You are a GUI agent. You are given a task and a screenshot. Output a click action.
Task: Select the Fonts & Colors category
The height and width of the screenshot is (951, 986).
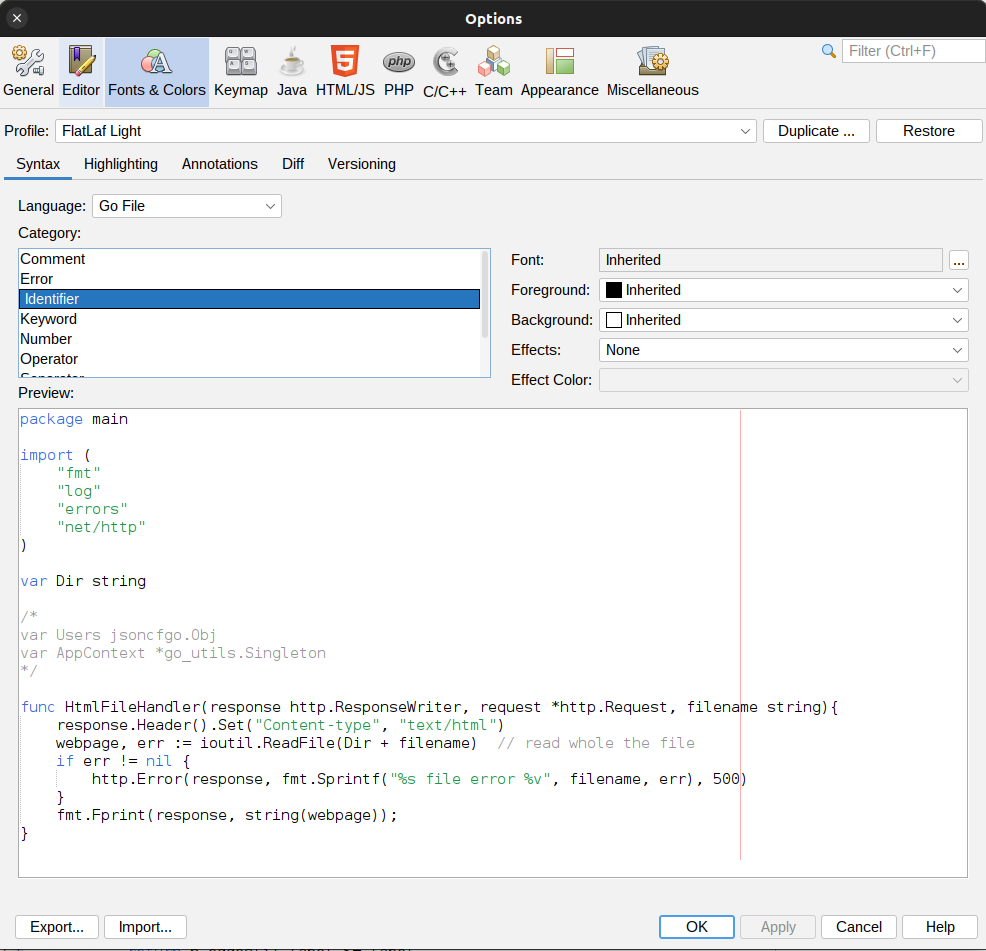pos(157,72)
